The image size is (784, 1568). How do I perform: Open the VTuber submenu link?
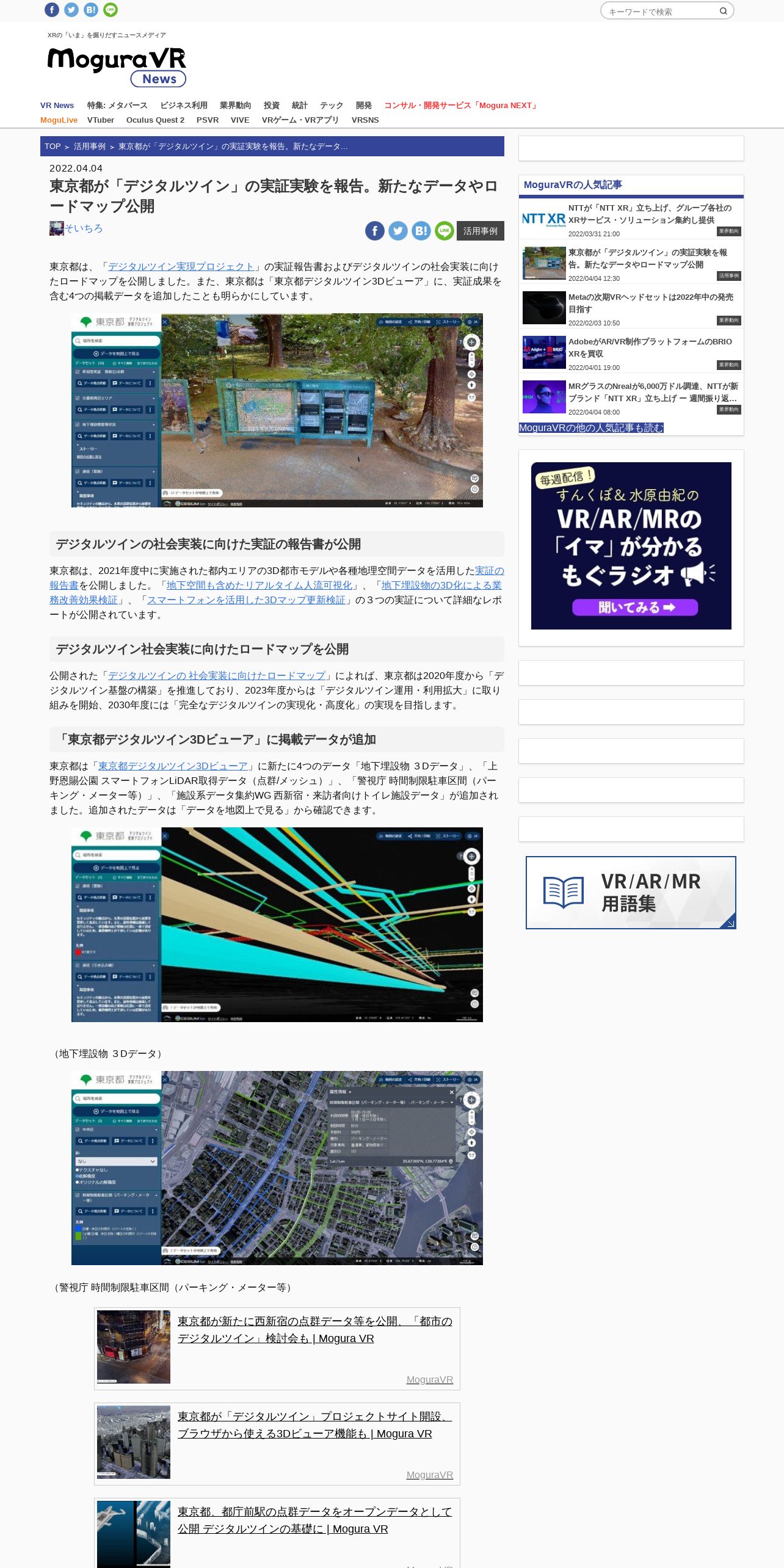coord(101,120)
